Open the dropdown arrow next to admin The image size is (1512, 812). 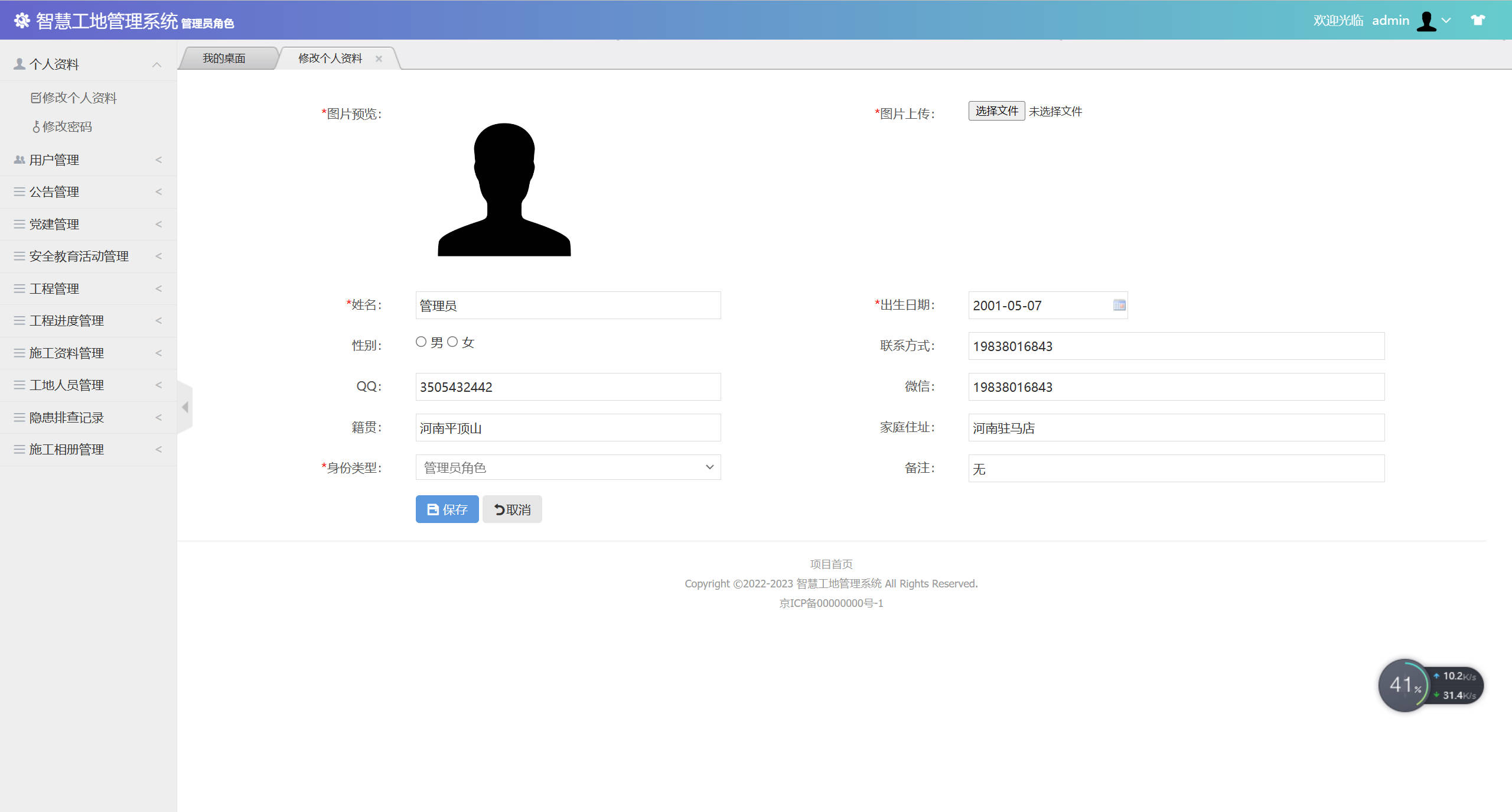1446,21
